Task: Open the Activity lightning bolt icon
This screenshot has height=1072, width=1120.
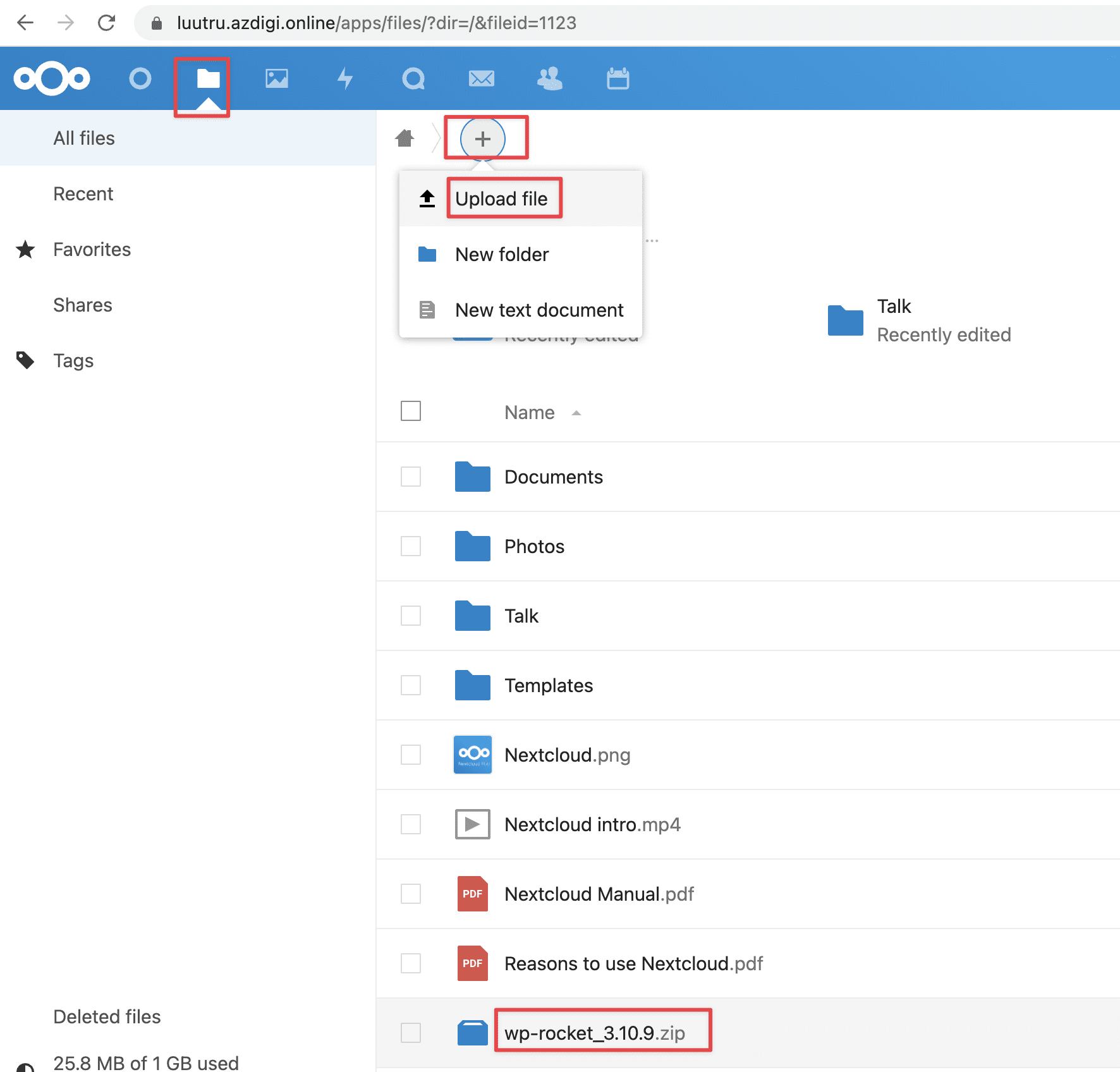Action: coord(345,79)
